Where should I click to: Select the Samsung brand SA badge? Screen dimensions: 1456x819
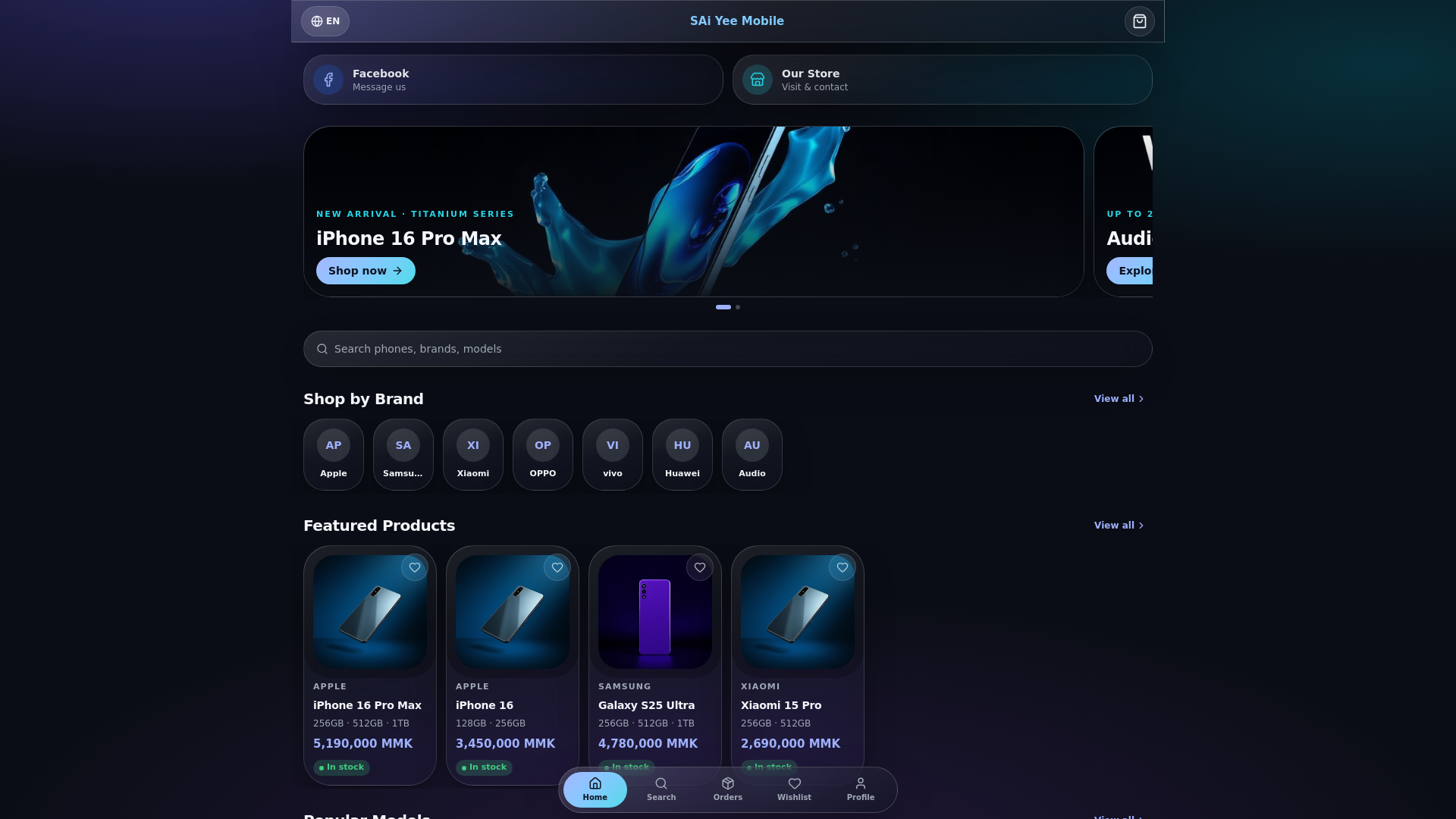pyautogui.click(x=403, y=445)
